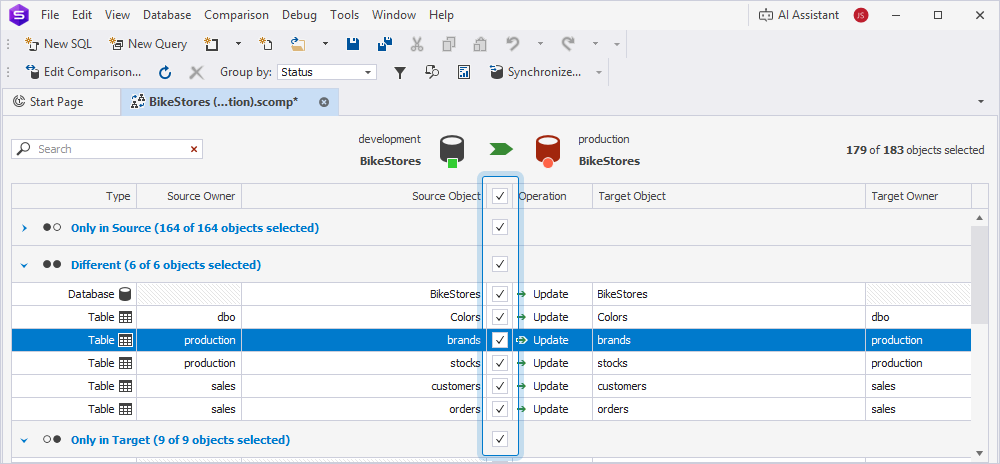This screenshot has height=464, width=1000.
Task: Open the AI Assistant panel
Action: point(798,15)
